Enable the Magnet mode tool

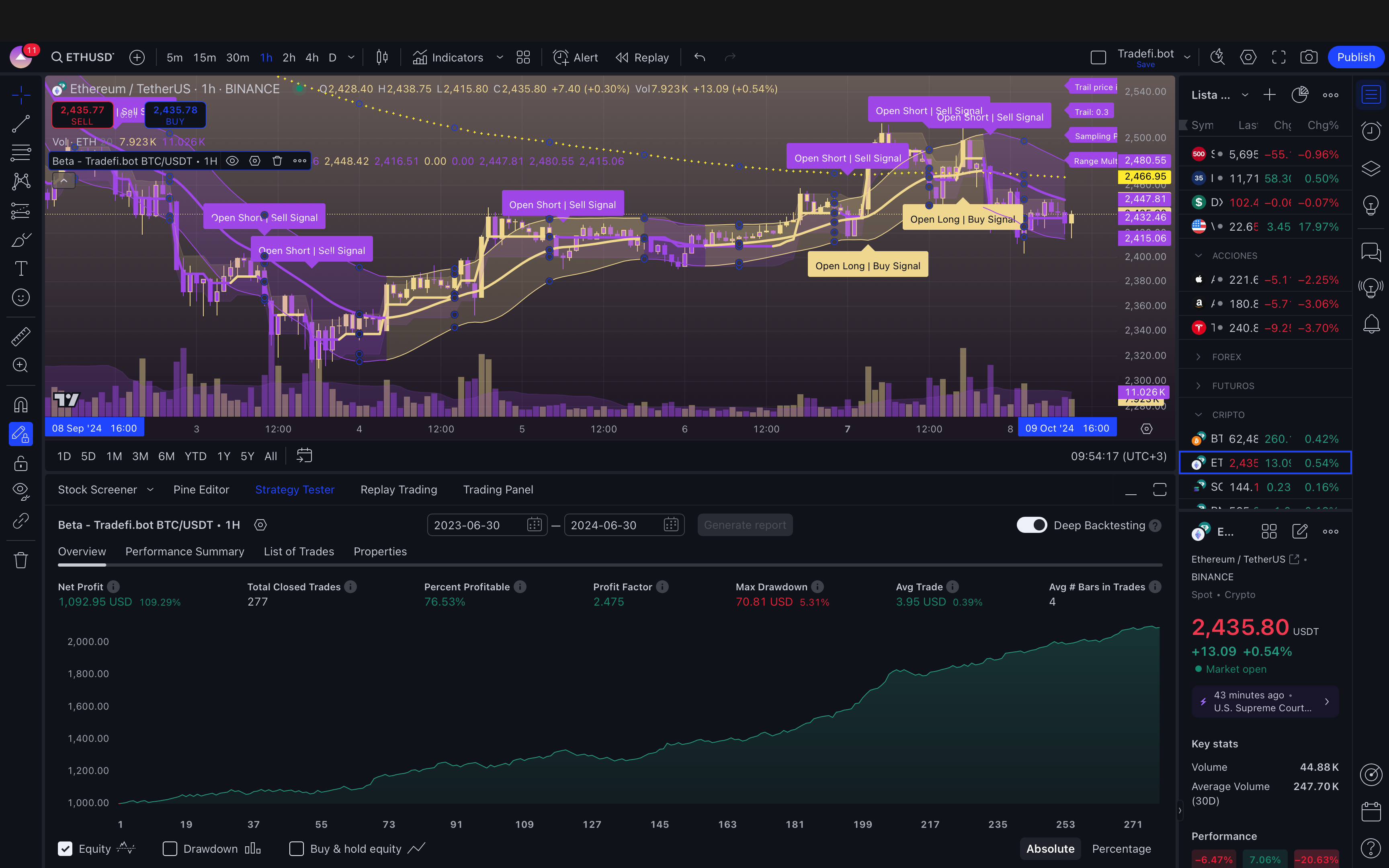20,405
